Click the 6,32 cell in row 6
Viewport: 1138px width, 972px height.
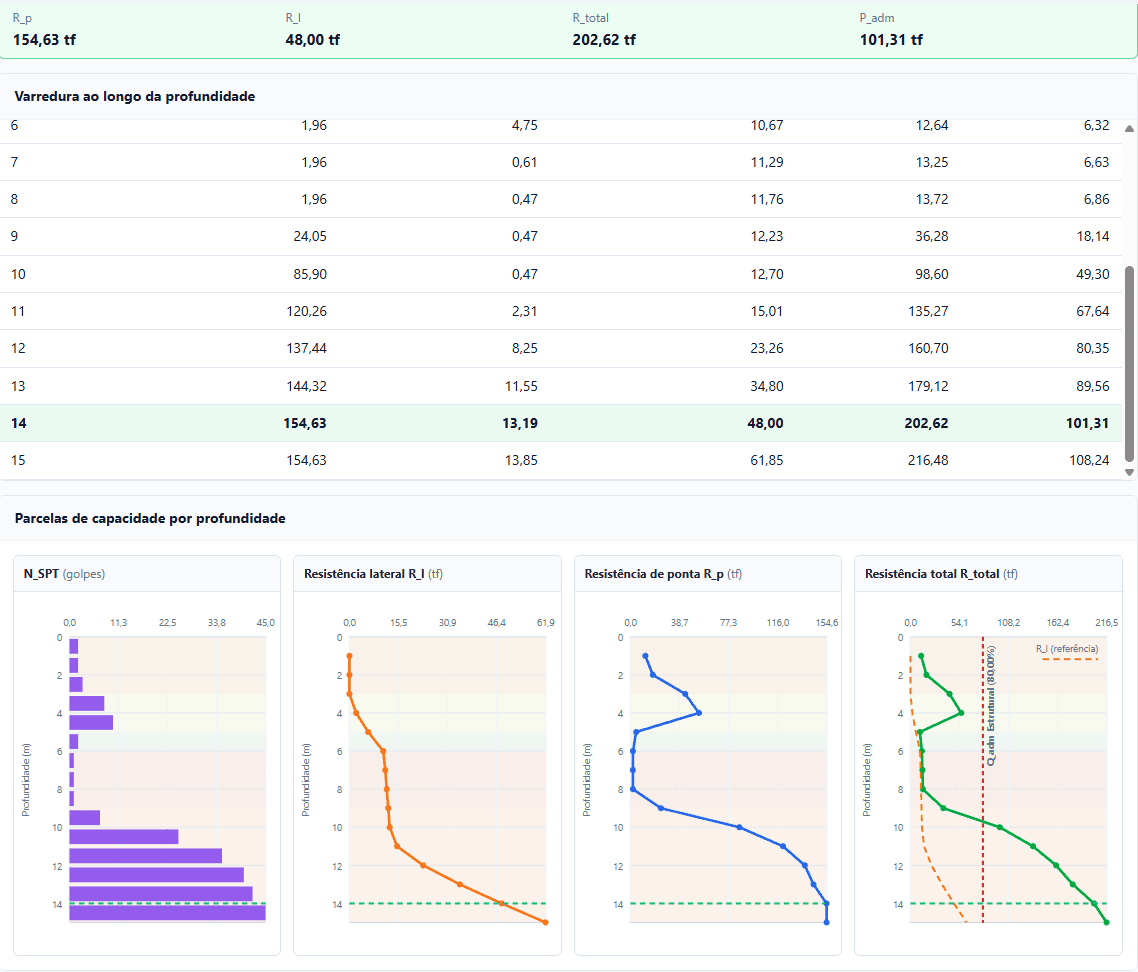tap(1097, 126)
